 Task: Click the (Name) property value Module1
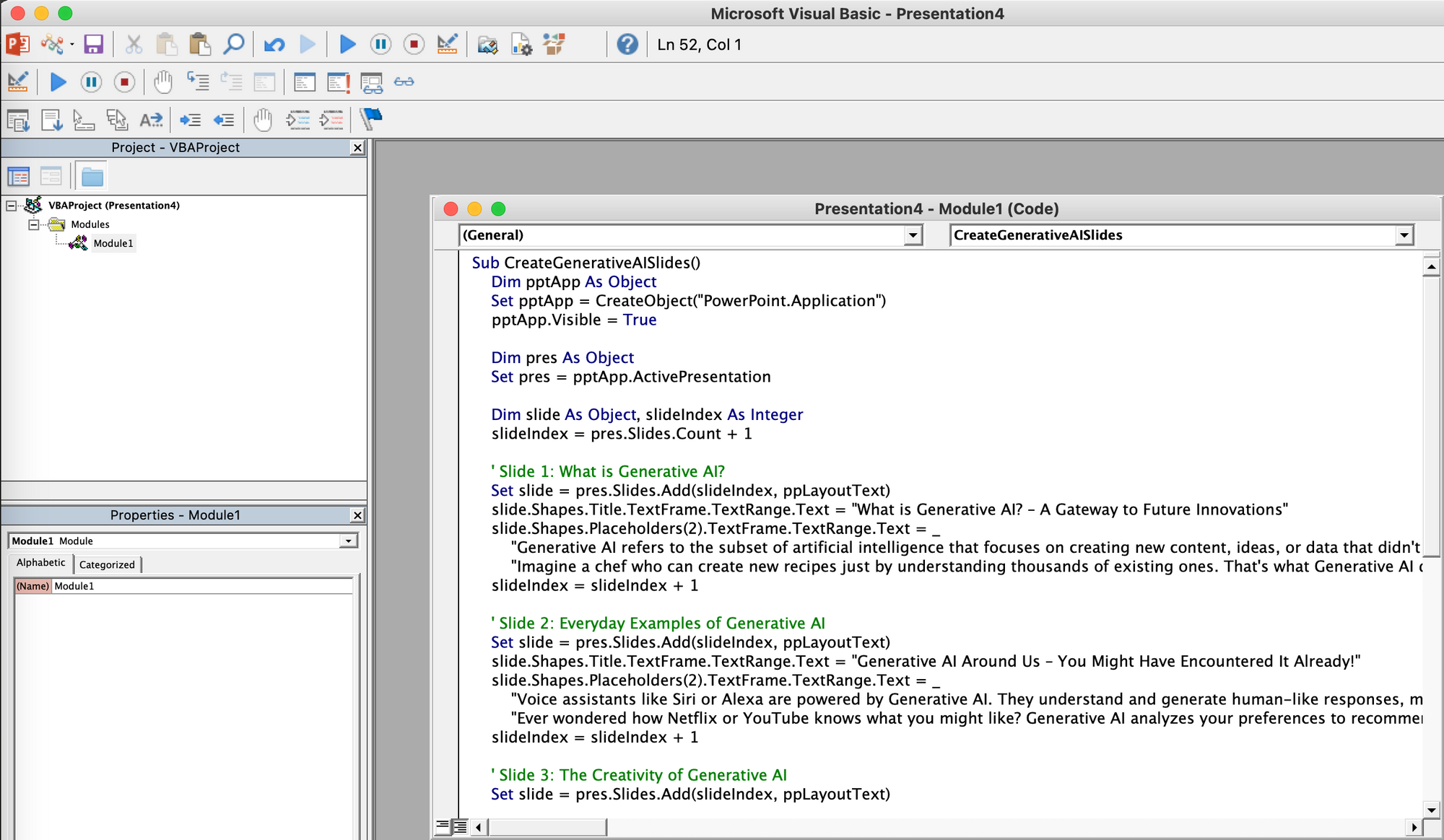202,586
